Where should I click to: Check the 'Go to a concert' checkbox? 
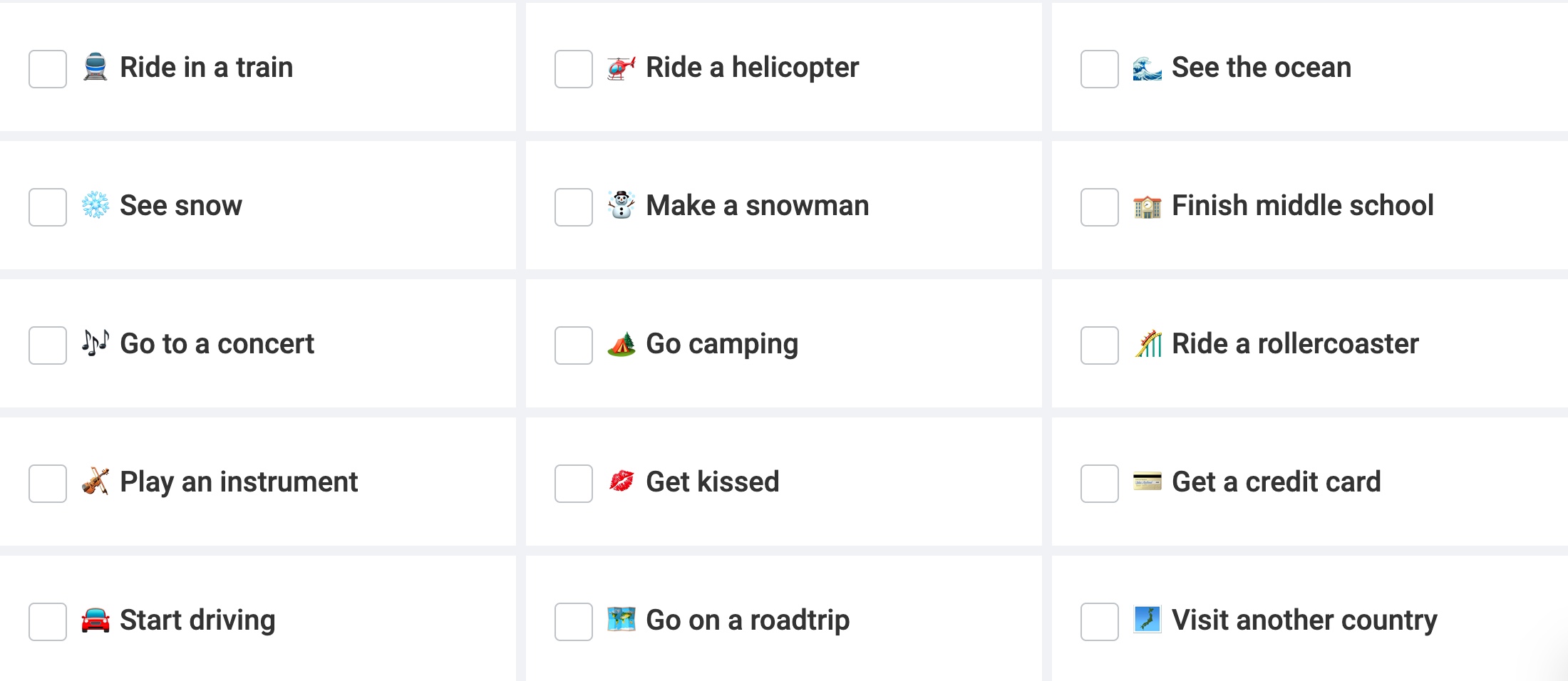(48, 345)
